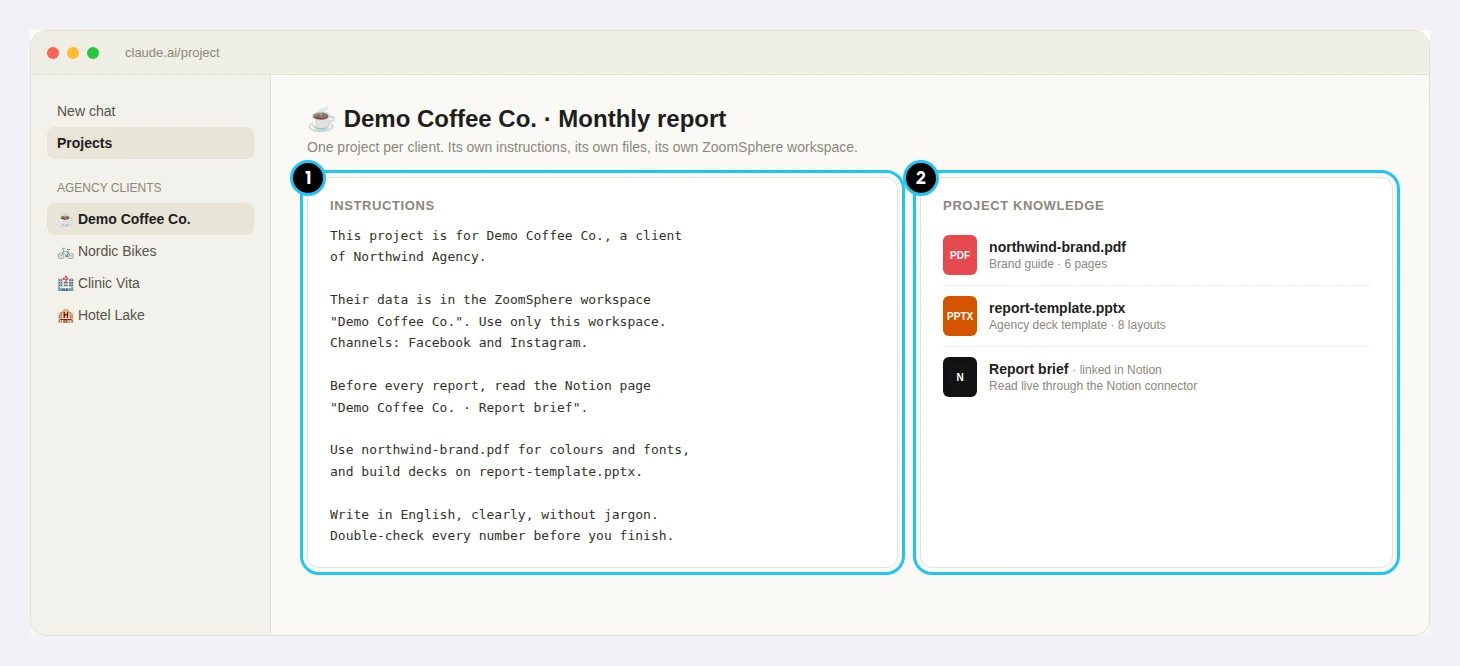
Task: Click line '"Demo Coffee Co. · Report brief".'
Action: [x=459, y=408]
